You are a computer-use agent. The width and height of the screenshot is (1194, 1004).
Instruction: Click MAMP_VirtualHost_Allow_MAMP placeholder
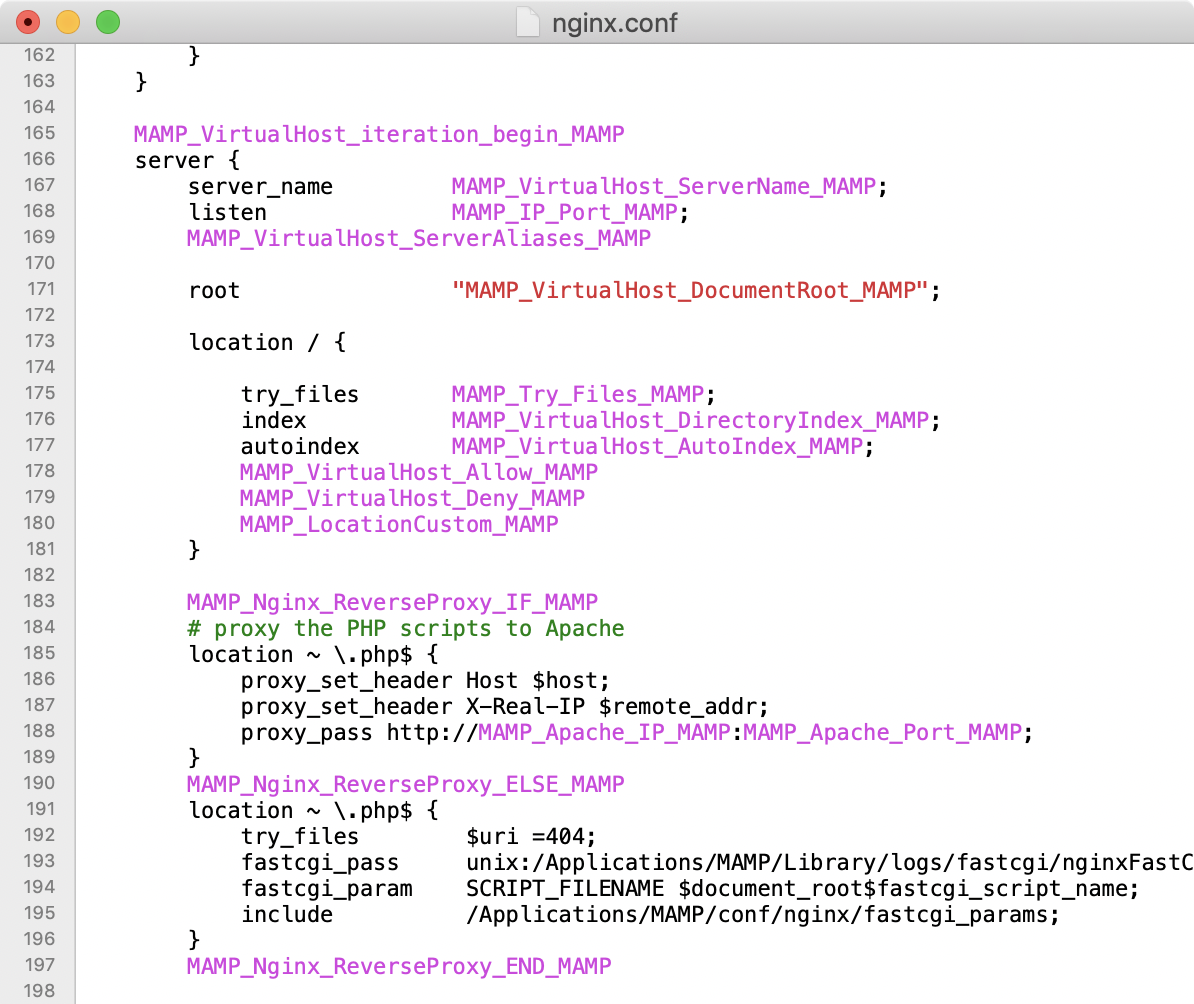pos(419,472)
